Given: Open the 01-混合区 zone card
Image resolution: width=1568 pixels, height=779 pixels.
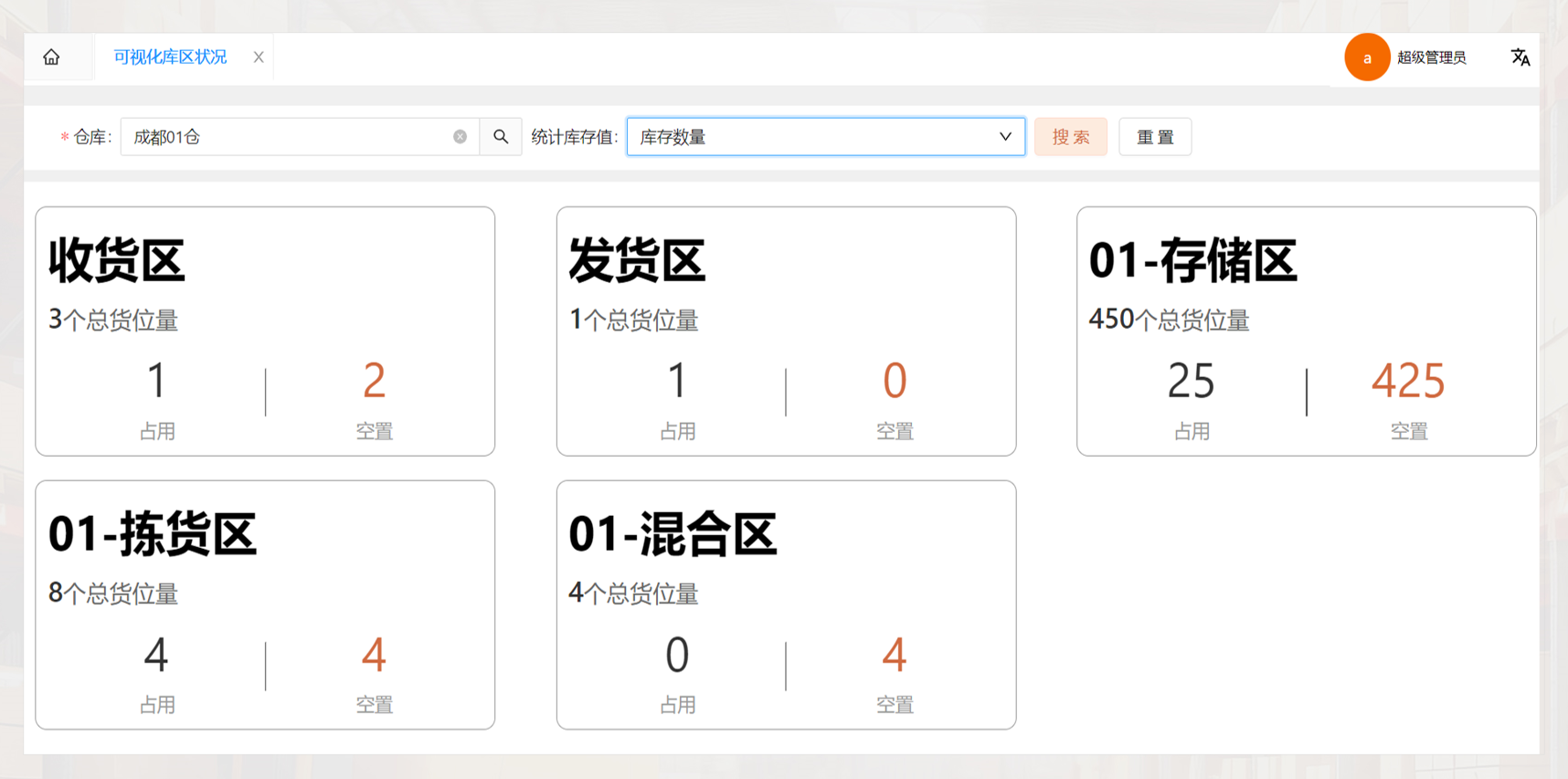Looking at the screenshot, I should point(786,605).
